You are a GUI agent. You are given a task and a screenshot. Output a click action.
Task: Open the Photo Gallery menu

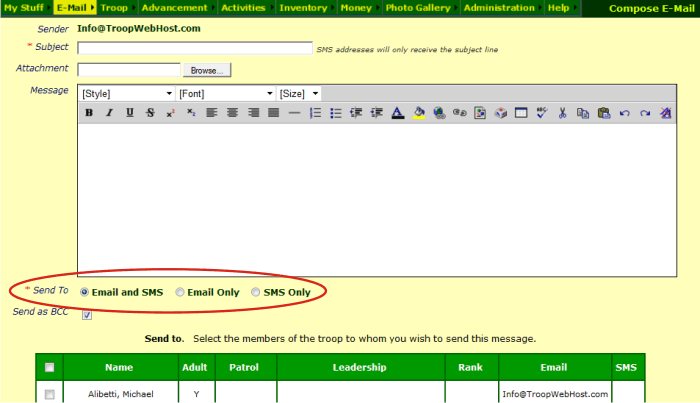pyautogui.click(x=418, y=8)
